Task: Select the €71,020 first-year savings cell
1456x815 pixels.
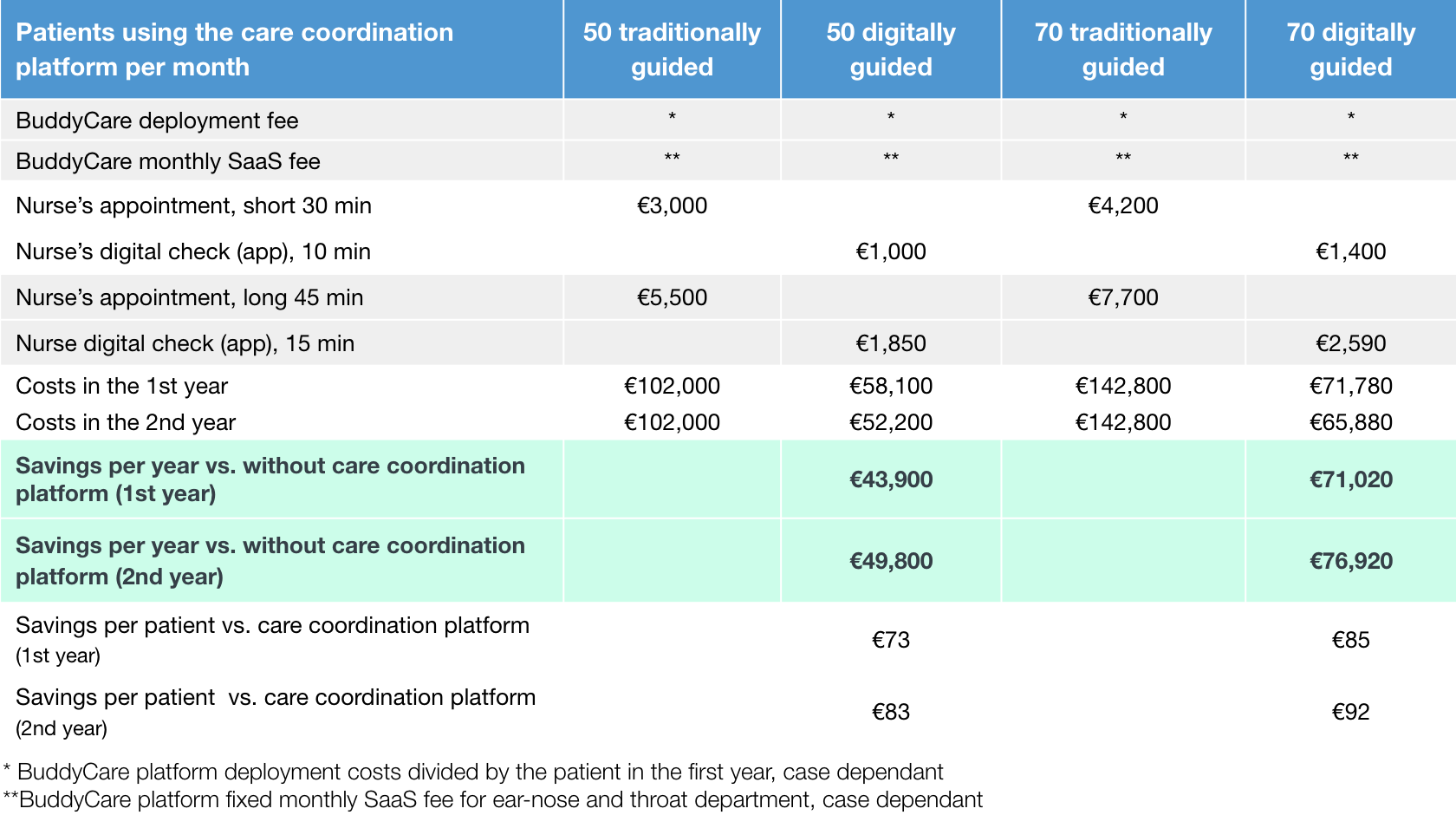Action: (x=1350, y=479)
